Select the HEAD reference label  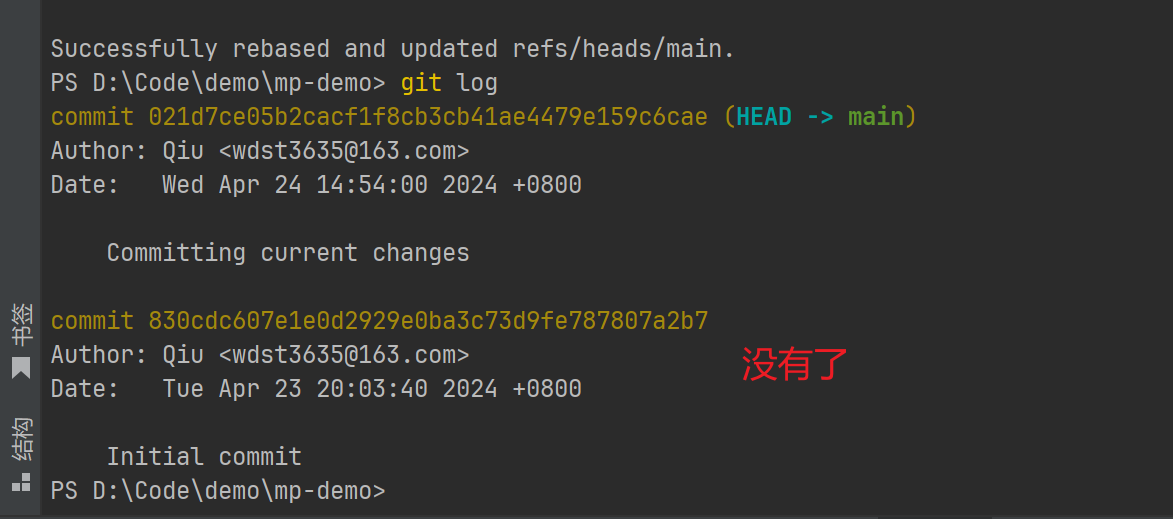pos(764,117)
